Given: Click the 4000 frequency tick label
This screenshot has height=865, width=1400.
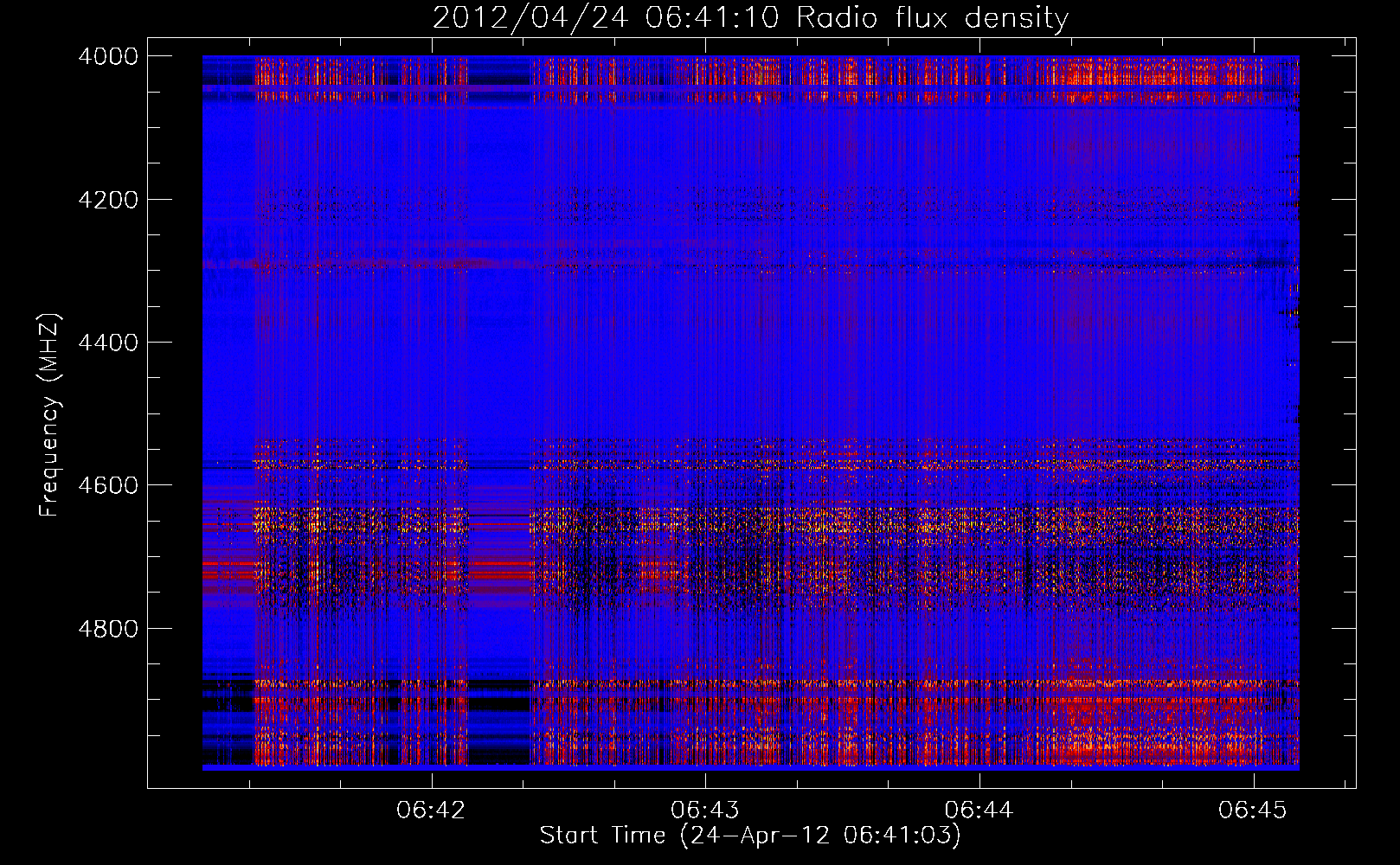Looking at the screenshot, I should (x=108, y=56).
